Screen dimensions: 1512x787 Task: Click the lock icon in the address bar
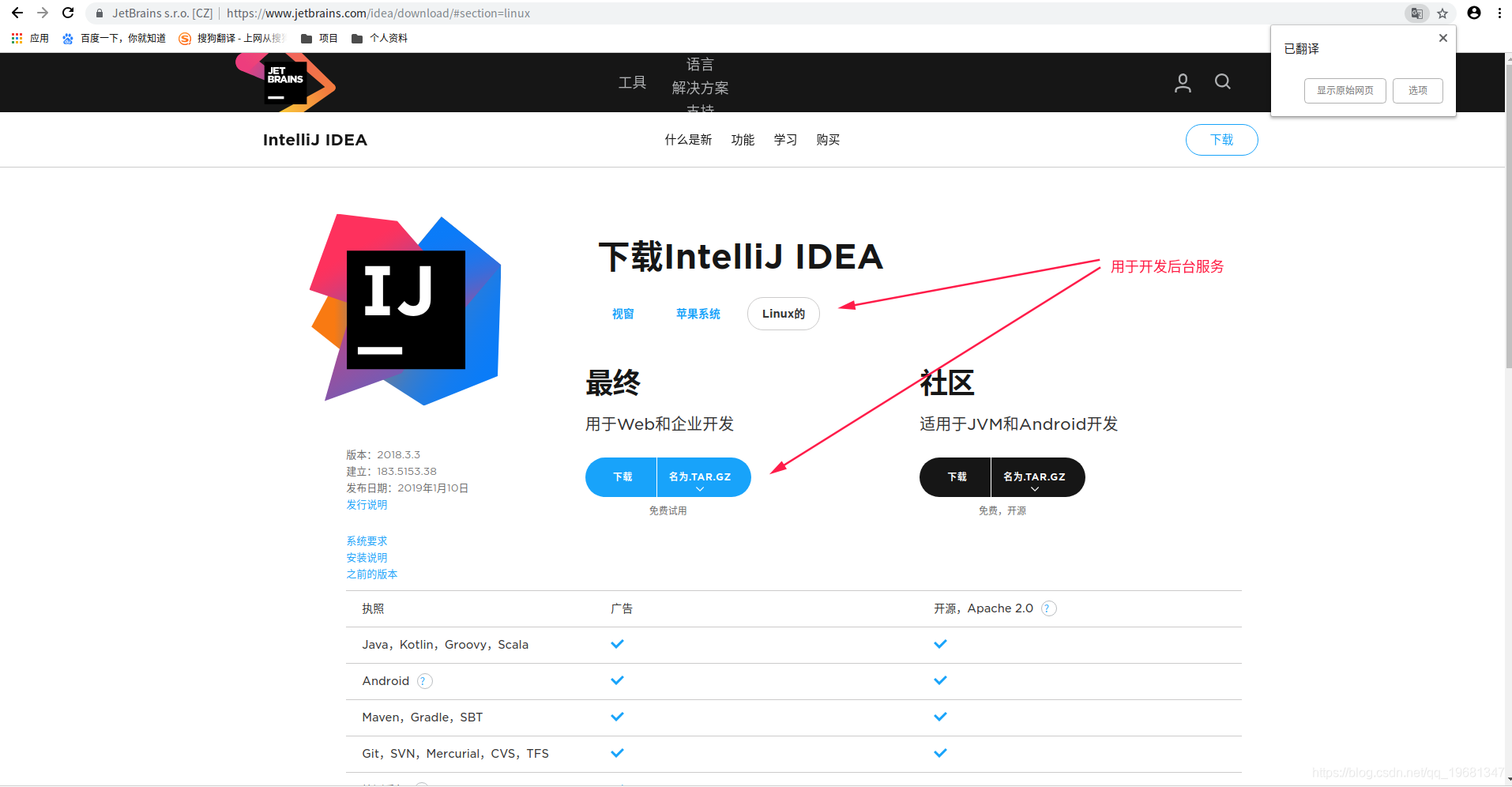point(99,13)
